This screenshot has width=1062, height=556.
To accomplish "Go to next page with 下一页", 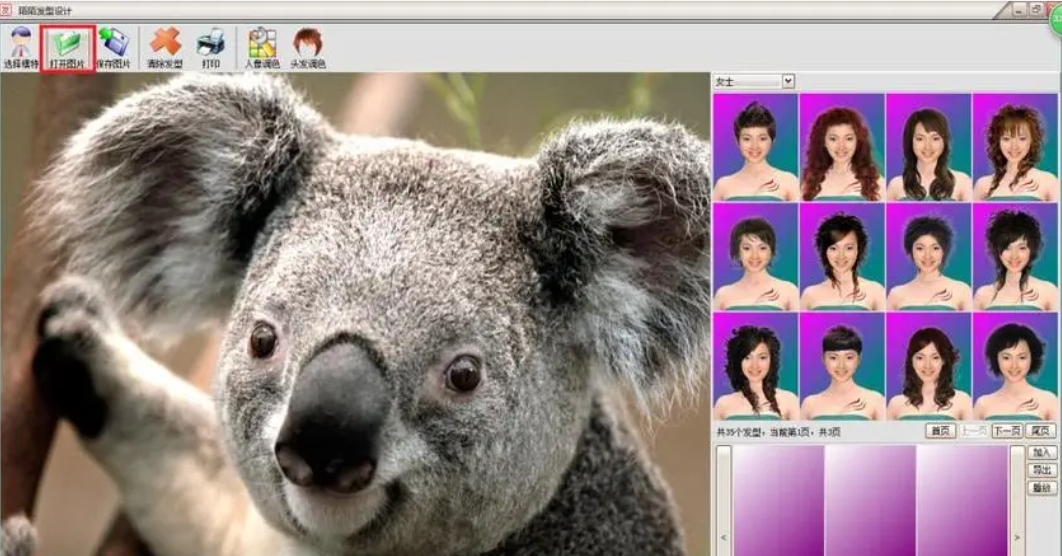I will click(x=1006, y=431).
